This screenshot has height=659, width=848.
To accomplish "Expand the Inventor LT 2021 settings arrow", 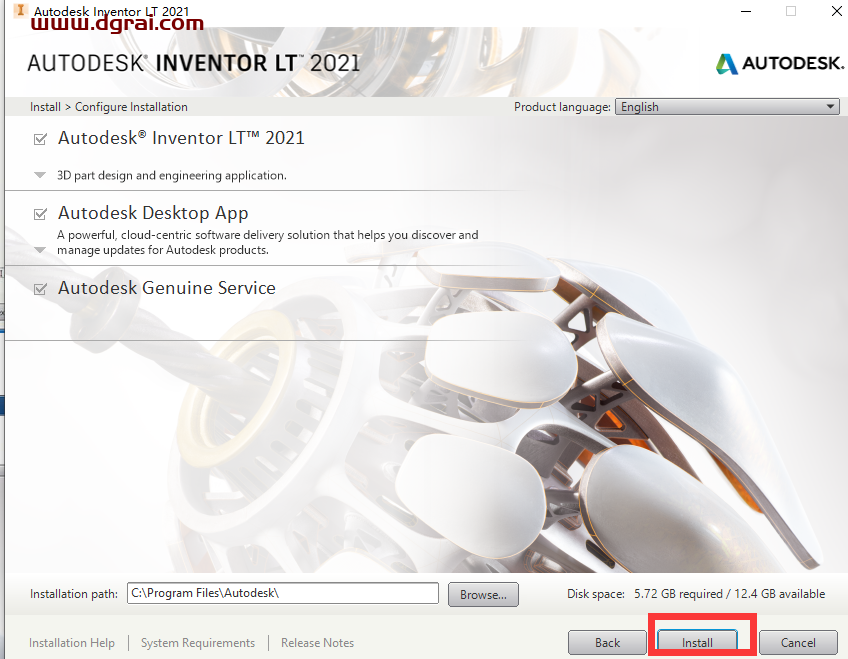I will [x=40, y=175].
